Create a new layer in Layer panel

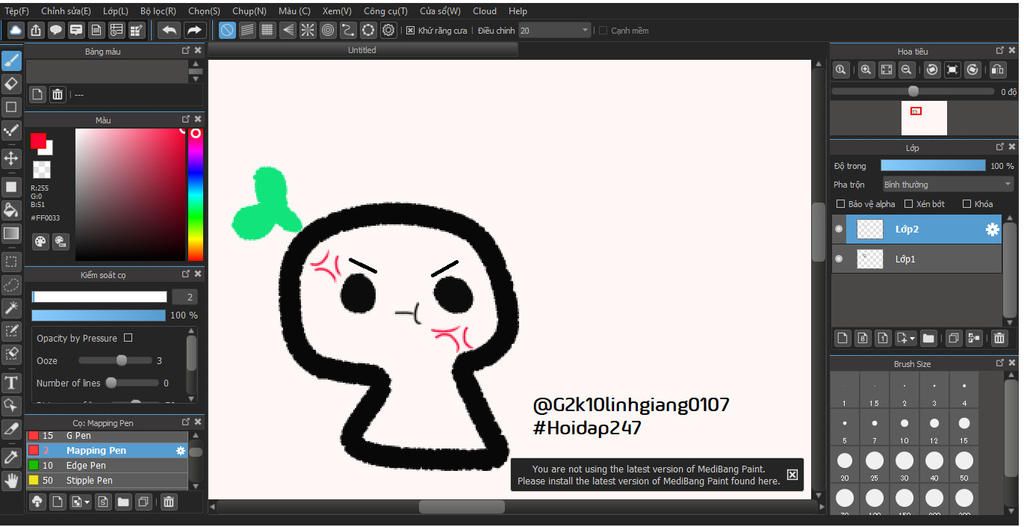click(x=842, y=338)
